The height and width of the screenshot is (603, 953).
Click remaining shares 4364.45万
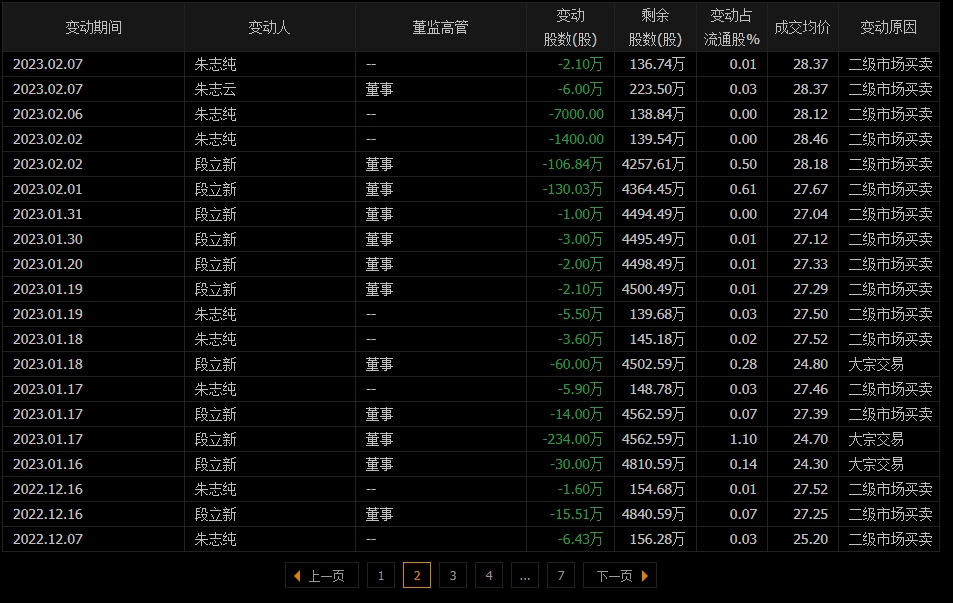(653, 189)
